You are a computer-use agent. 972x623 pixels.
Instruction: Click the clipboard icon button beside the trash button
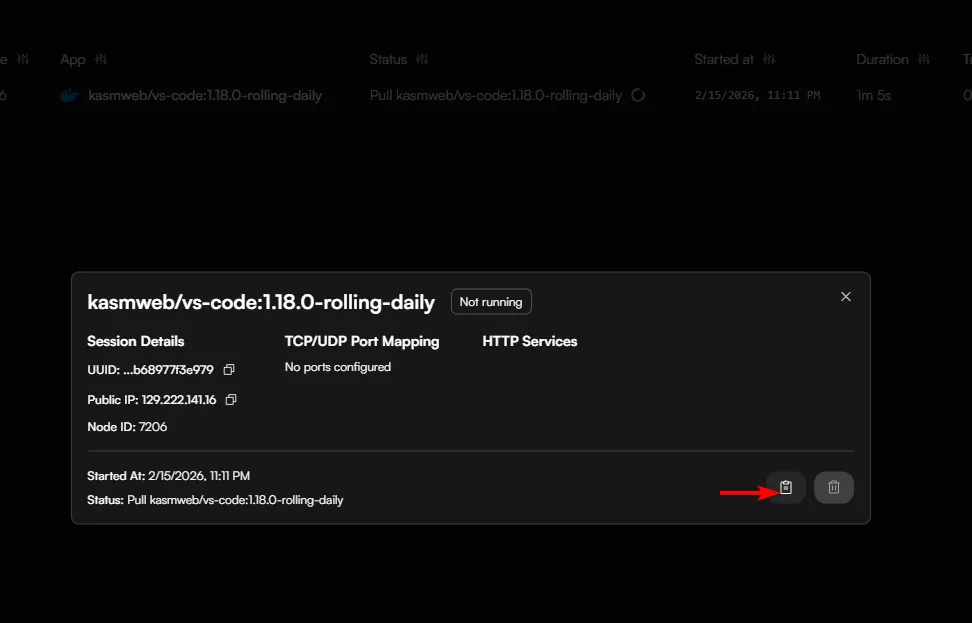point(786,487)
